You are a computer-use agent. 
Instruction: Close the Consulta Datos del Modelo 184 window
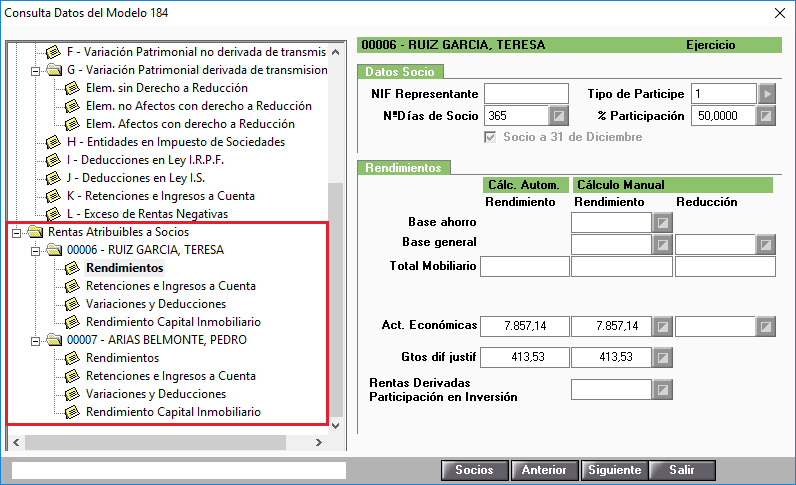coord(780,13)
